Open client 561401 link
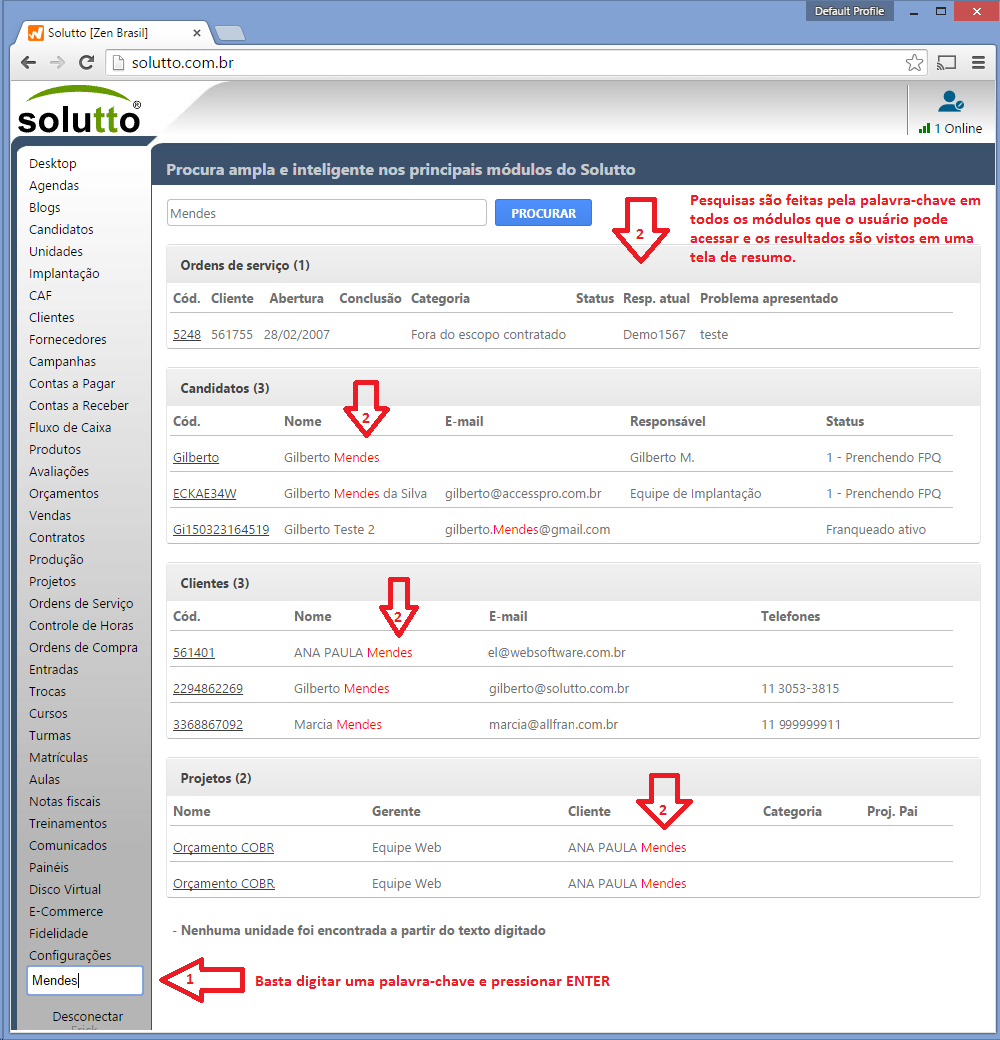 [x=194, y=652]
